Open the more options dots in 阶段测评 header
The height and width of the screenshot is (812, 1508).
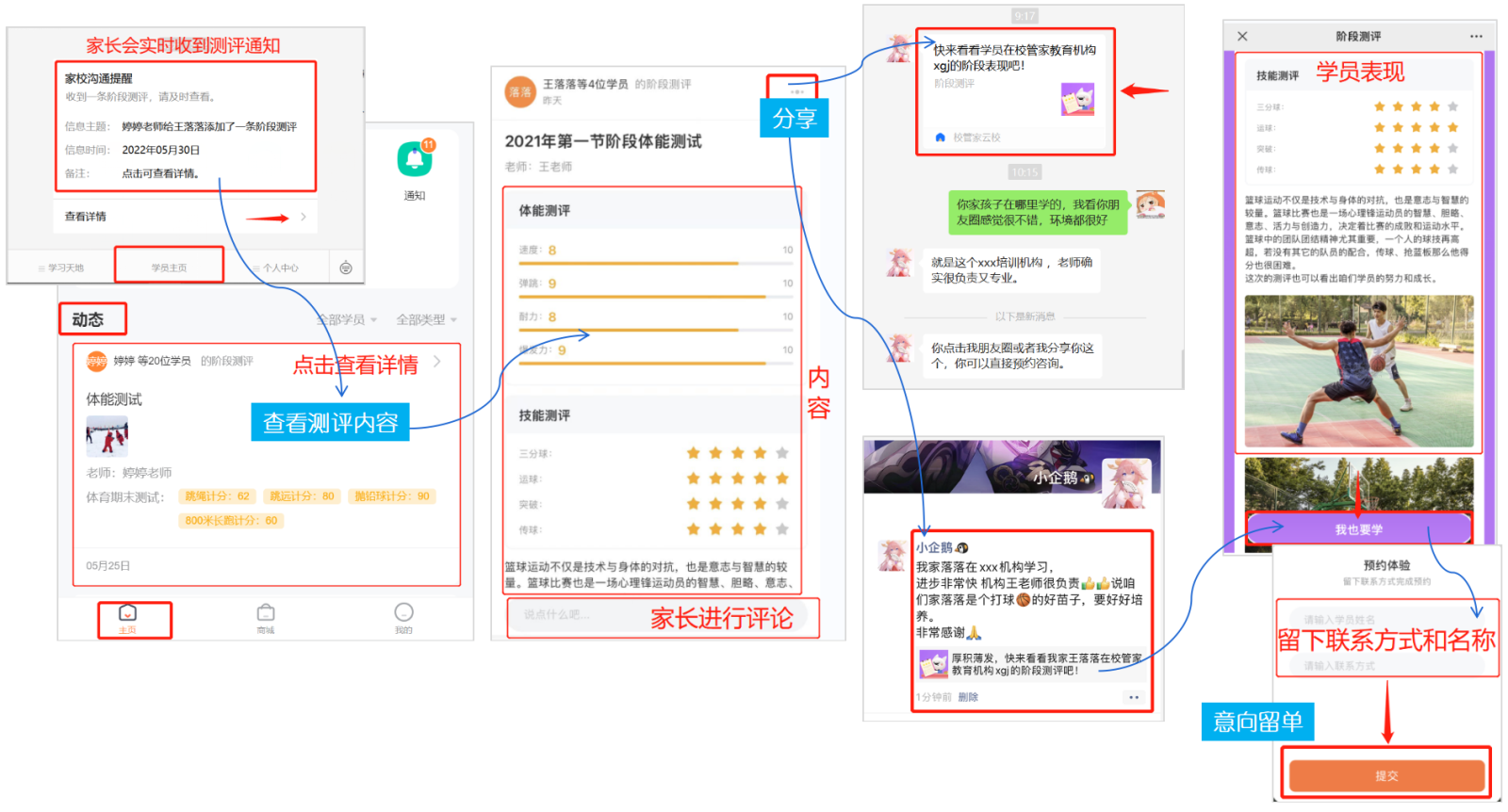1476,37
